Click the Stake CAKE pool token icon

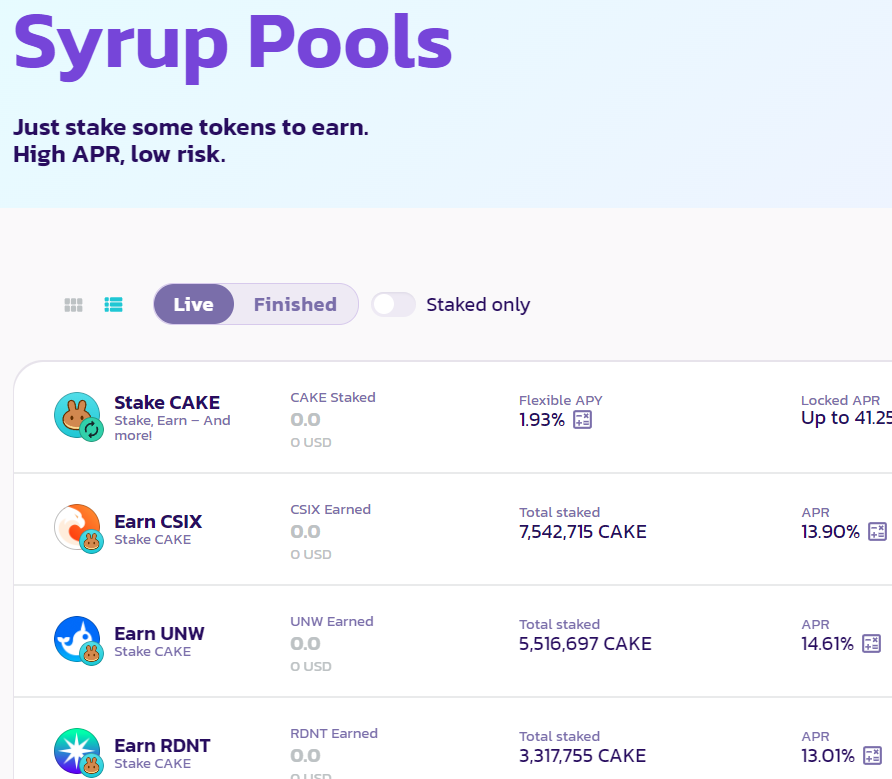[x=77, y=416]
